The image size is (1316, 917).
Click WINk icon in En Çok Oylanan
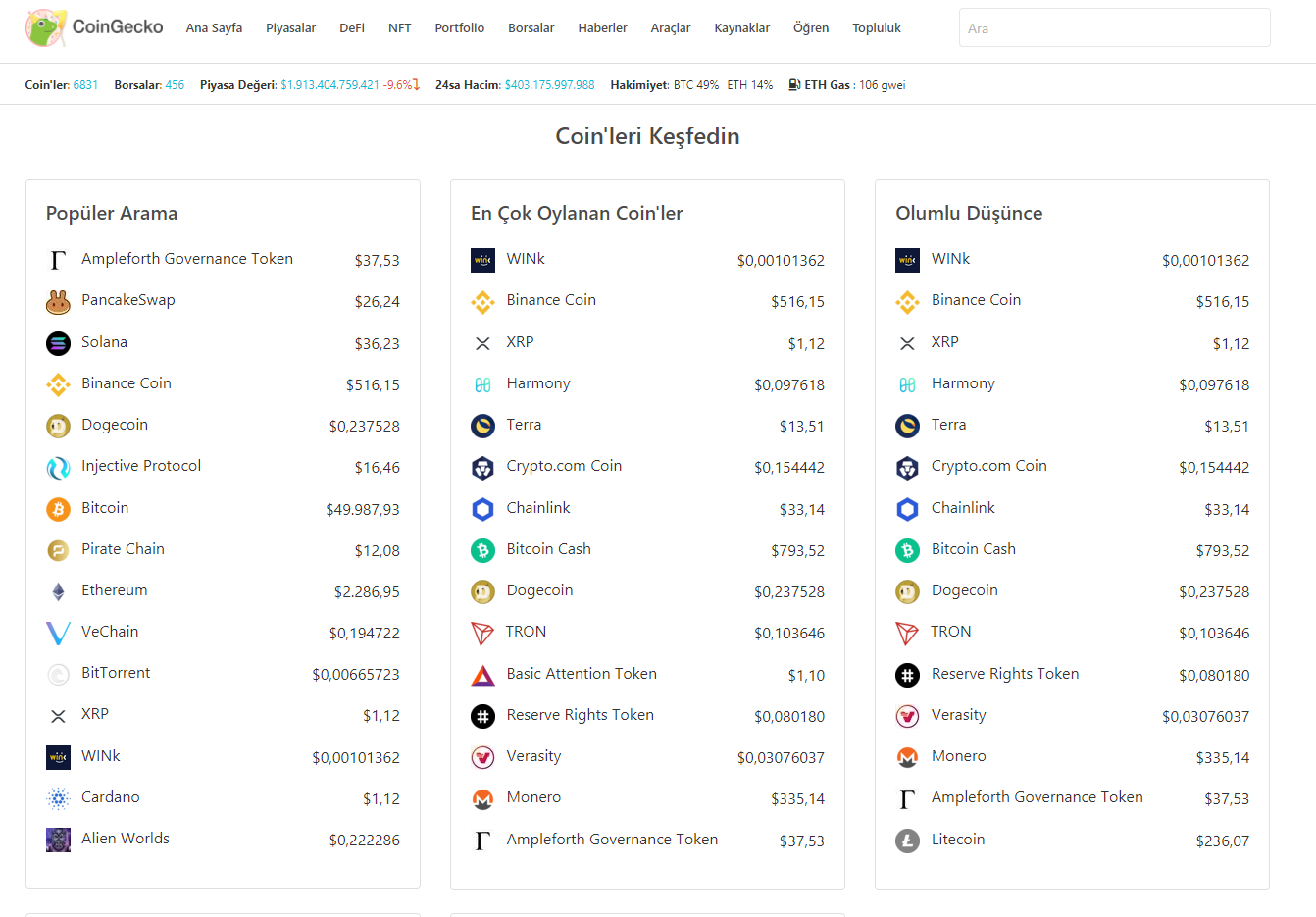(482, 260)
